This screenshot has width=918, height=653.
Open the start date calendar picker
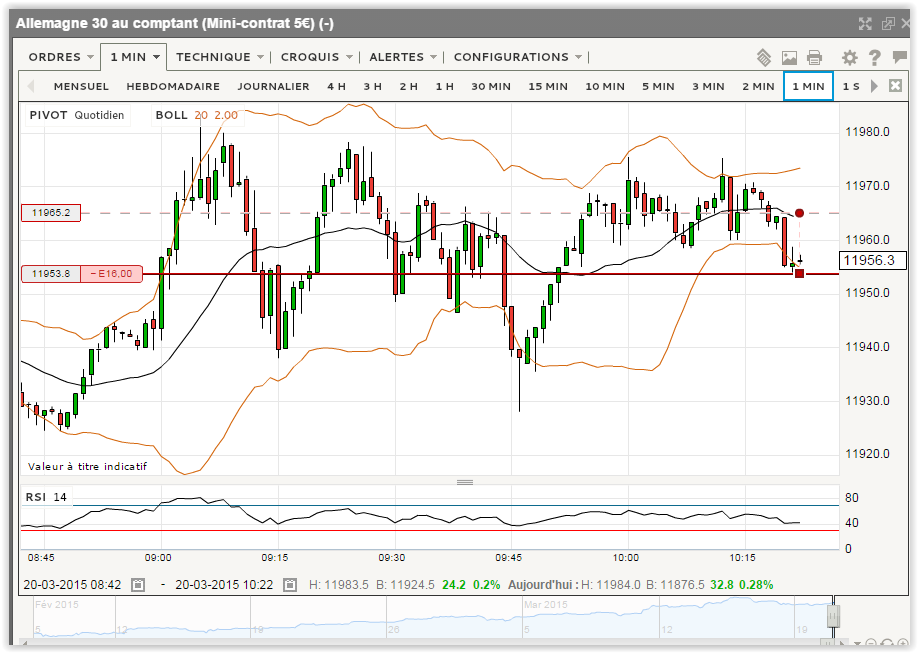coord(138,584)
